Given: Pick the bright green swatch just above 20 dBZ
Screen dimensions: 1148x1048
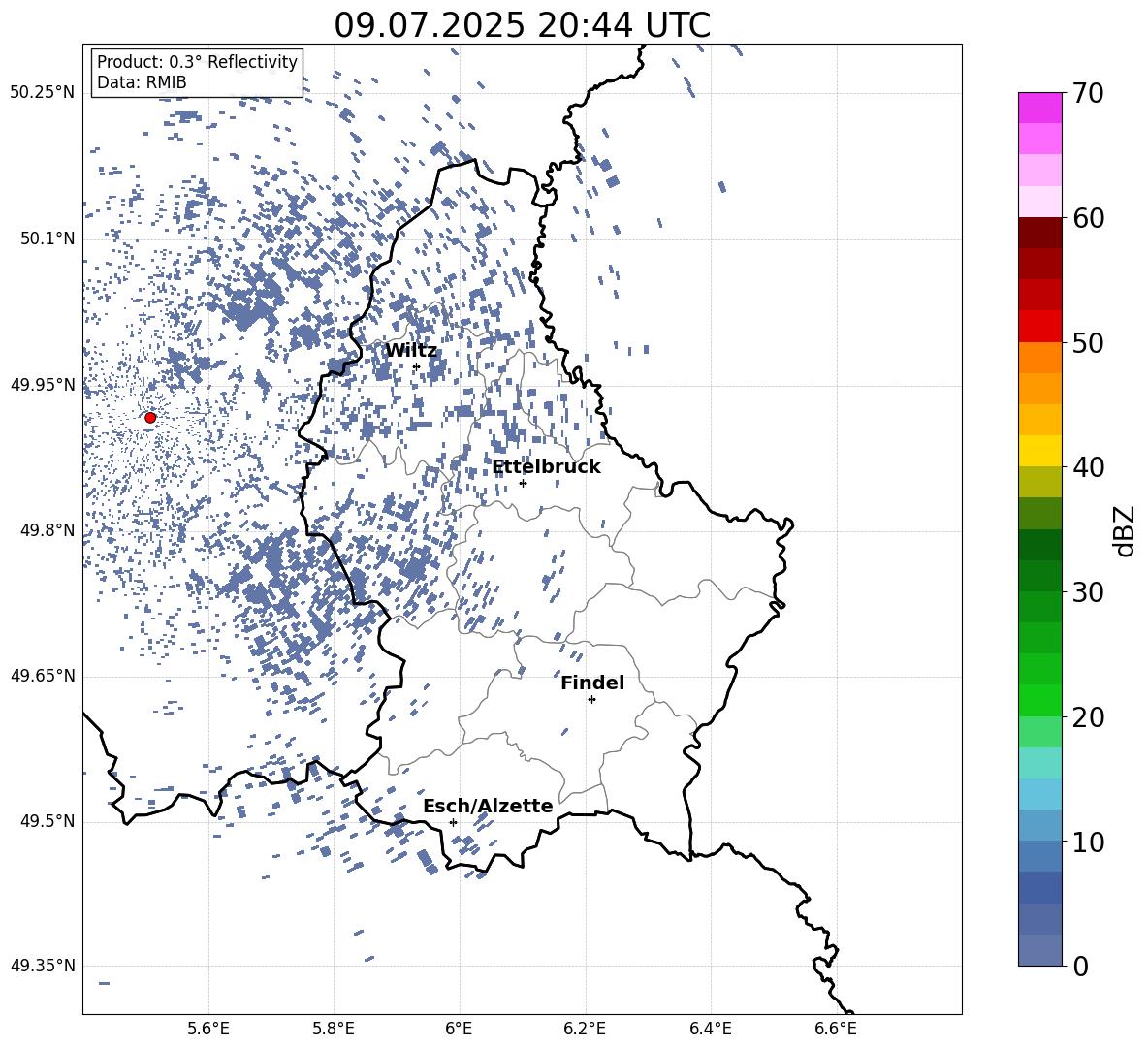Looking at the screenshot, I should tap(1040, 701).
